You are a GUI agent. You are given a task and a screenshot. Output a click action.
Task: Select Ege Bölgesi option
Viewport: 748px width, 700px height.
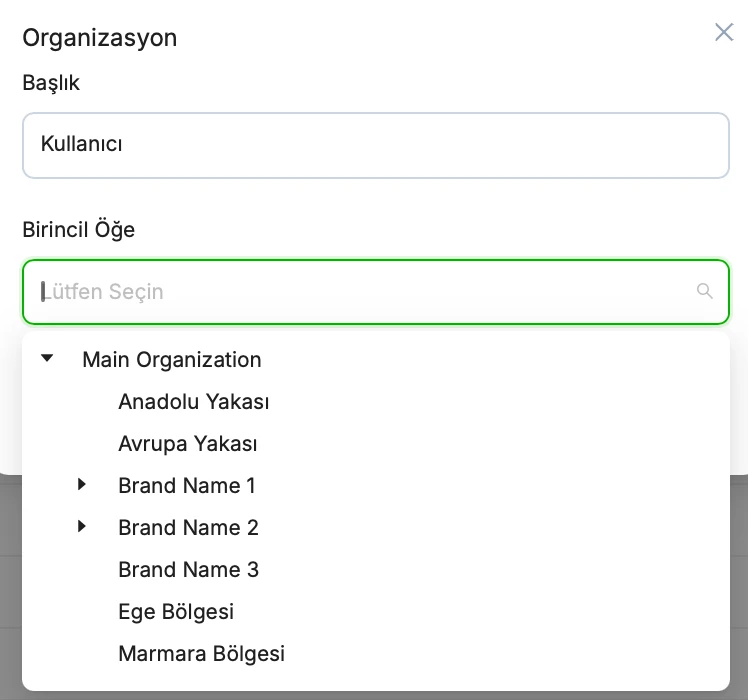[x=176, y=611]
